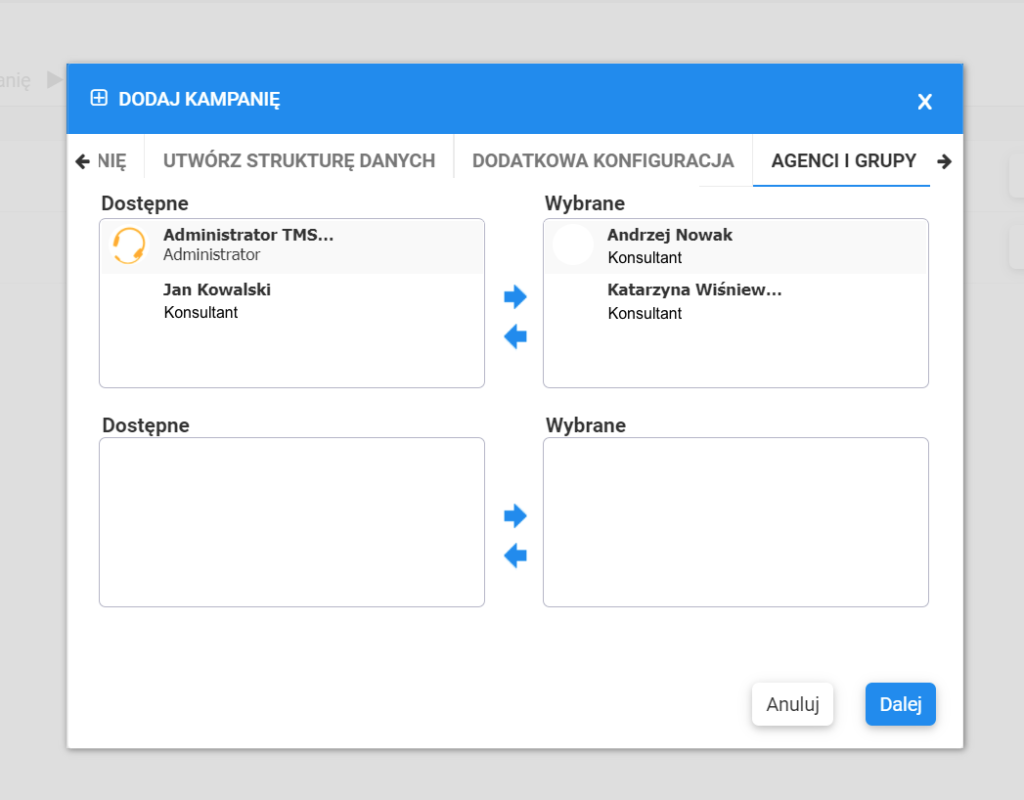Move selected agent left to Dostępne list
This screenshot has height=800, width=1024.
[x=515, y=337]
